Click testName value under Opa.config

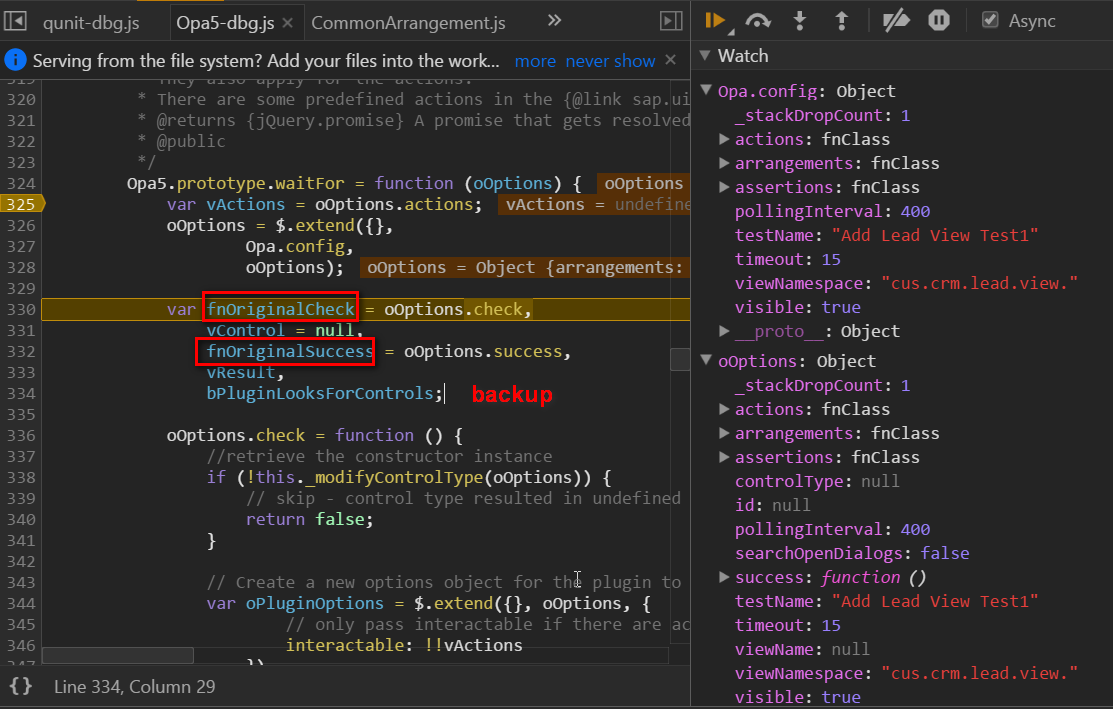coord(935,236)
